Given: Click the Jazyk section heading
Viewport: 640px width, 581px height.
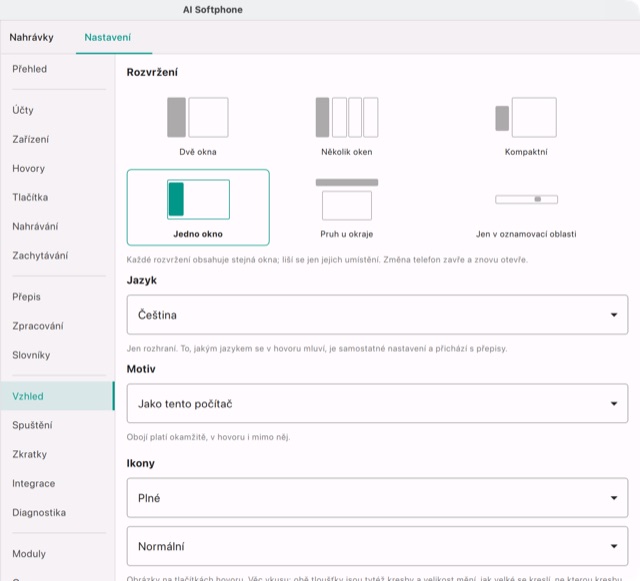Looking at the screenshot, I should pyautogui.click(x=142, y=280).
